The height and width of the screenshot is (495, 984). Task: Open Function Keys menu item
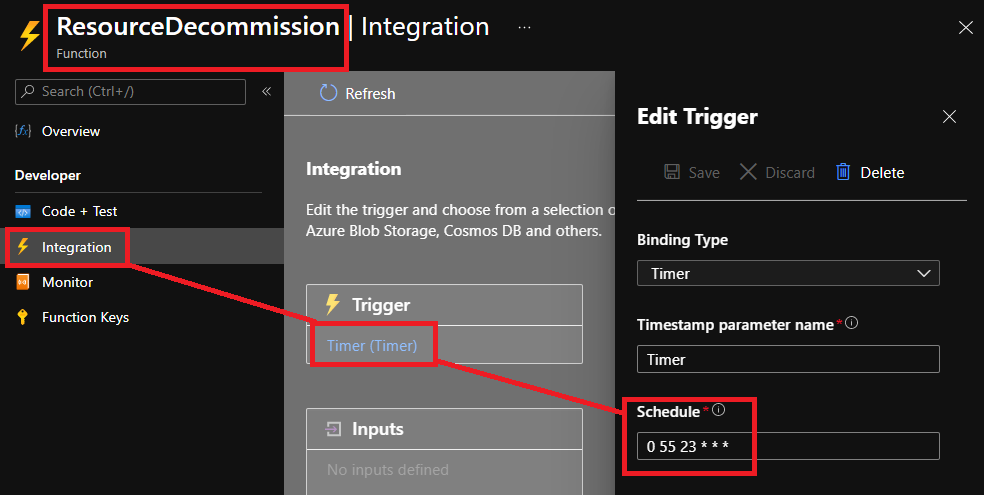click(x=85, y=317)
